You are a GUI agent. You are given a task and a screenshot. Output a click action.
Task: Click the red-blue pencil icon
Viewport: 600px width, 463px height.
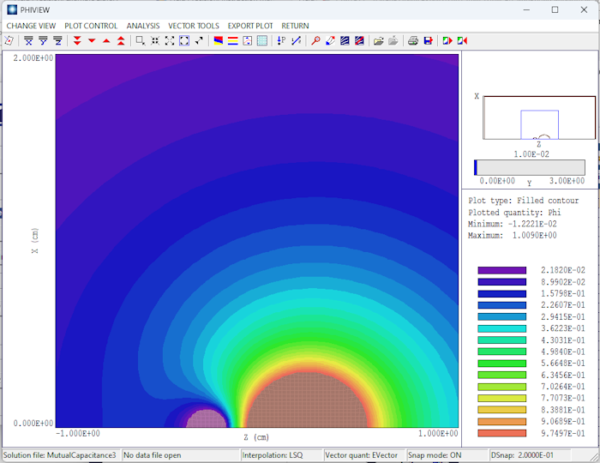[x=330, y=41]
